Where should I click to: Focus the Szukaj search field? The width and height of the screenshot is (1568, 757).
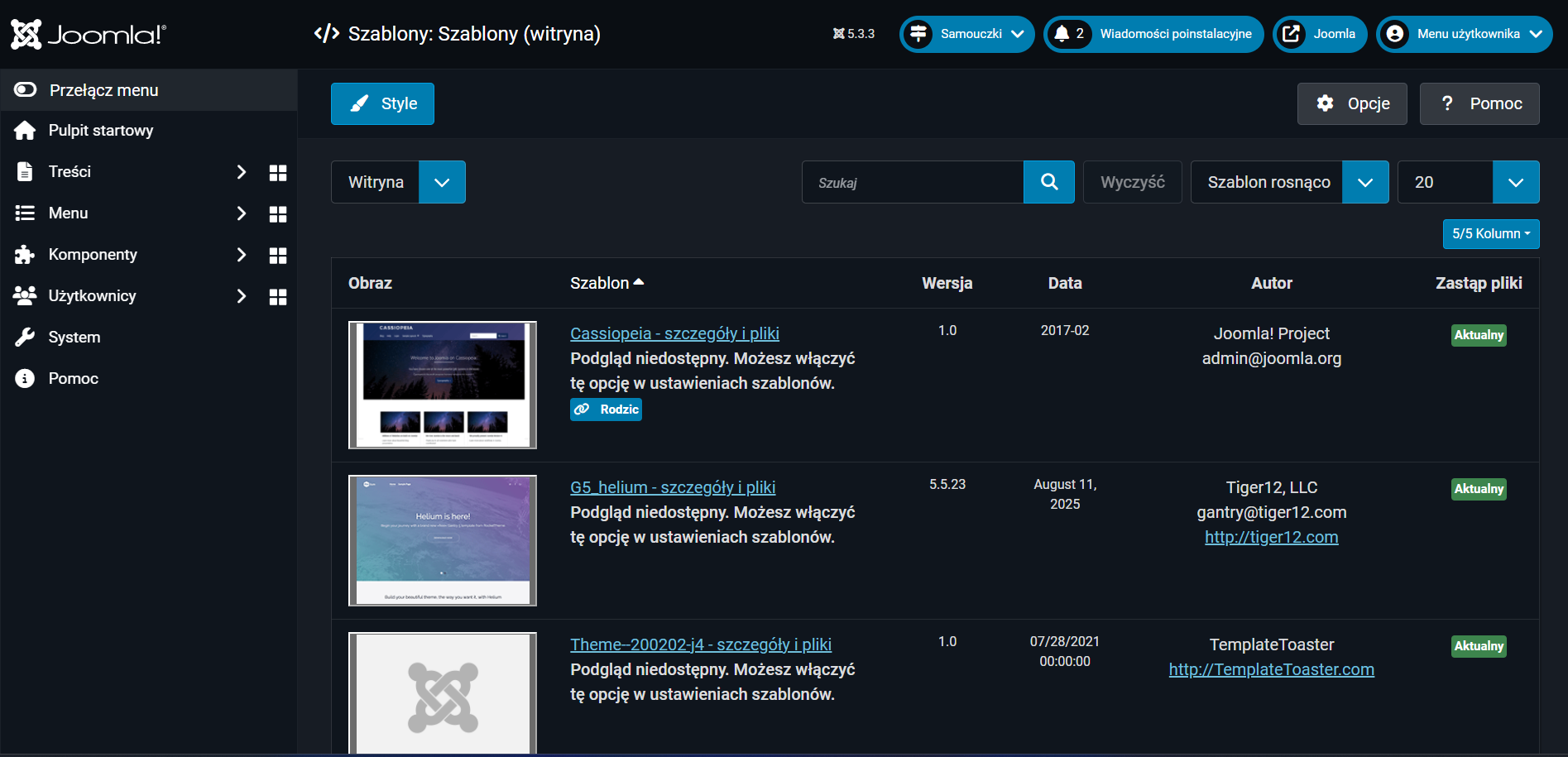pyautogui.click(x=913, y=182)
